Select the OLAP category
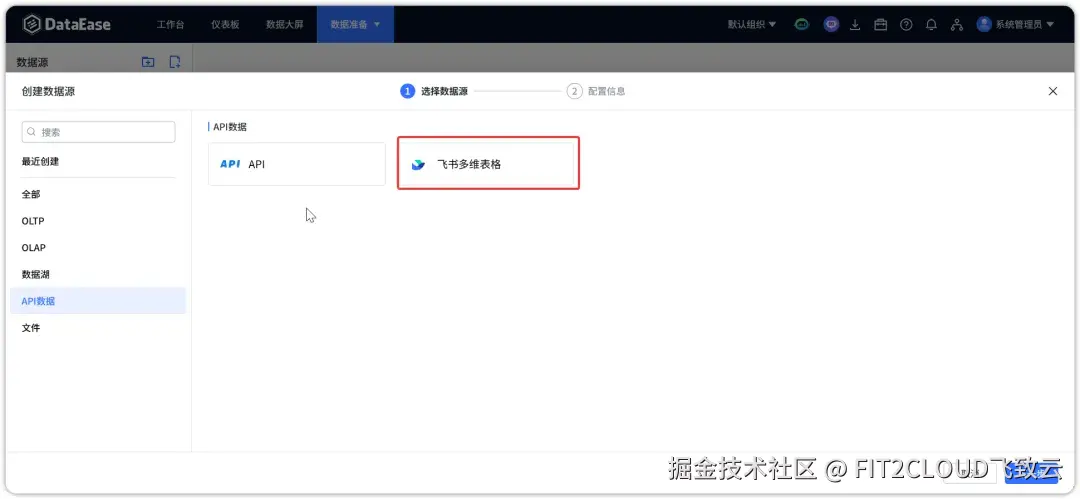The height and width of the screenshot is (499, 1080). tap(98, 247)
